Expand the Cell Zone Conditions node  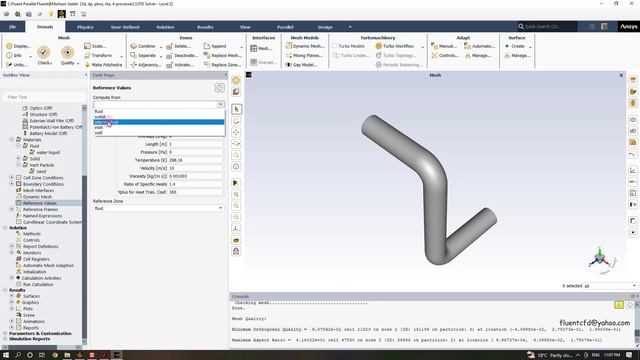12,178
